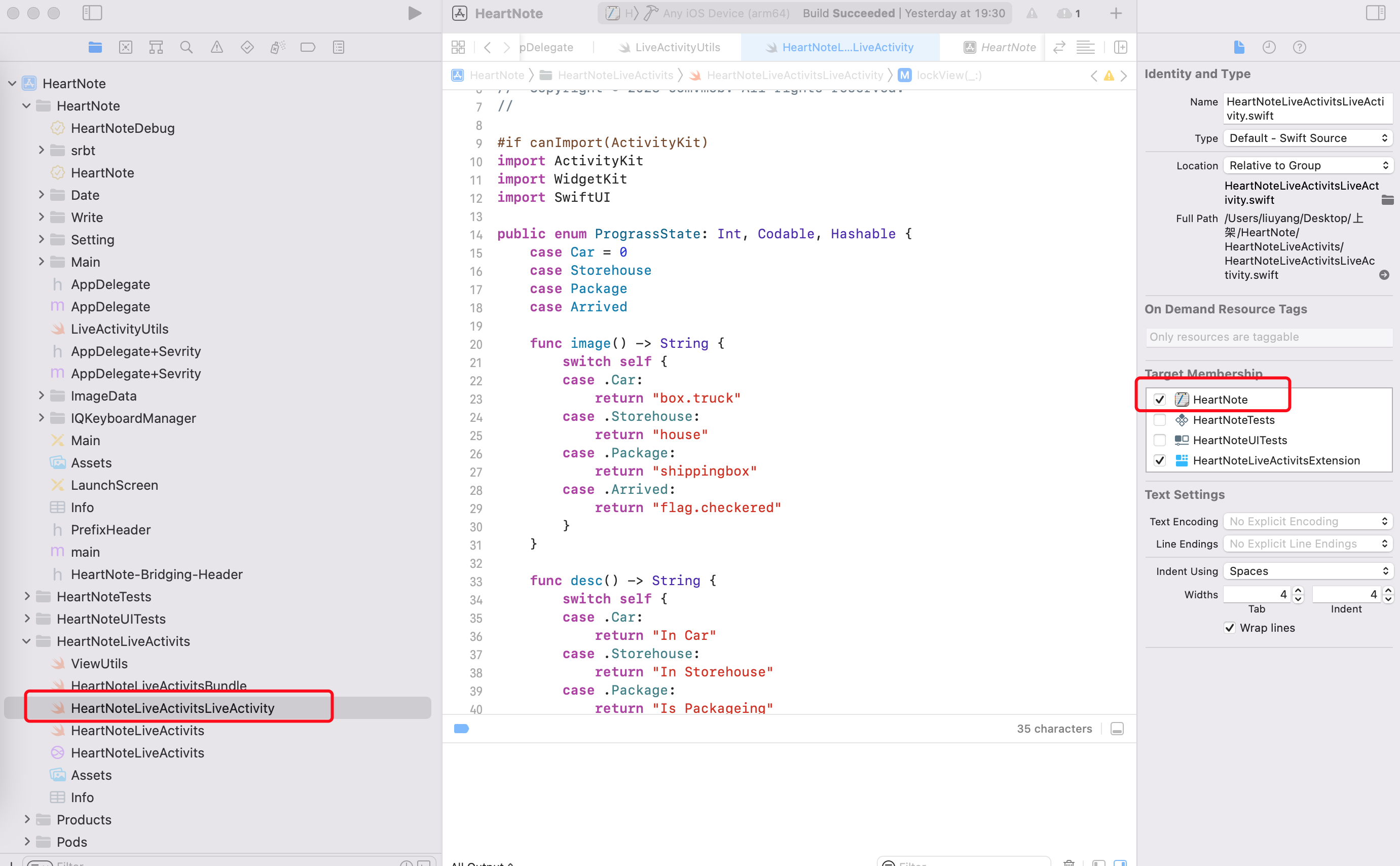Open the Find navigator magnifier
The width and height of the screenshot is (1400, 866).
[186, 47]
